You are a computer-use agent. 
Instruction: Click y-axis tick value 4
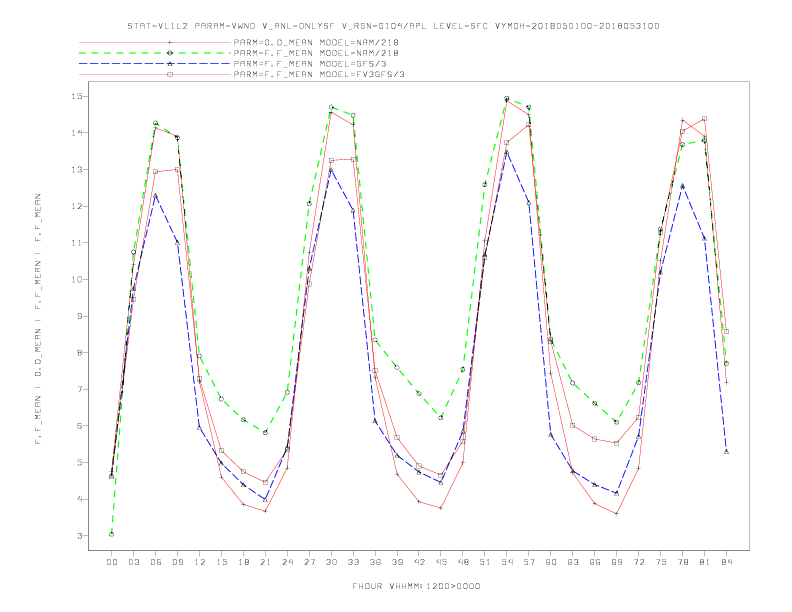(x=79, y=499)
